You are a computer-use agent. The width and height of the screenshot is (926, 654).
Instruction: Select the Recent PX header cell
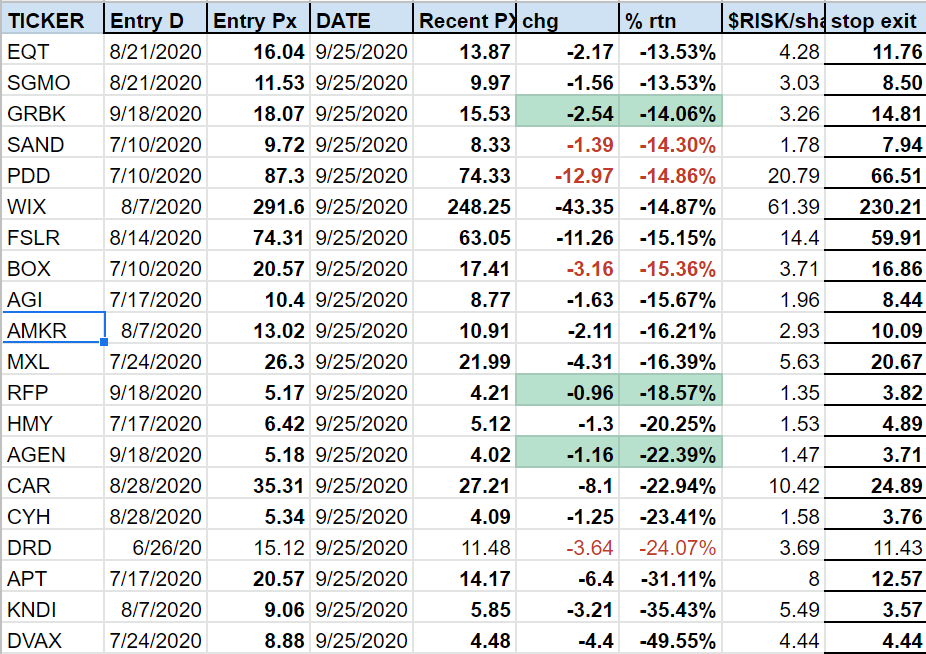464,18
